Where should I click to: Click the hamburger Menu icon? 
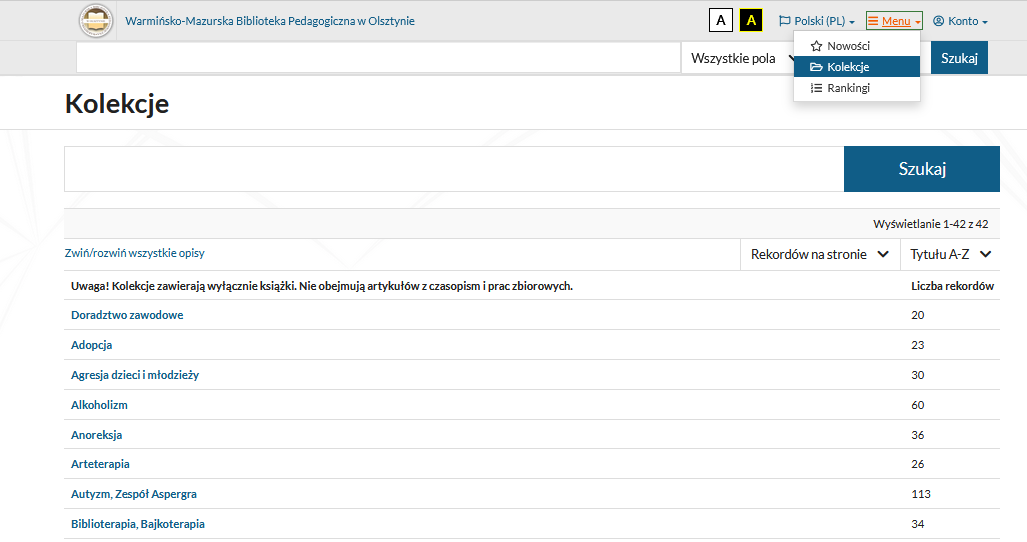pyautogui.click(x=872, y=21)
